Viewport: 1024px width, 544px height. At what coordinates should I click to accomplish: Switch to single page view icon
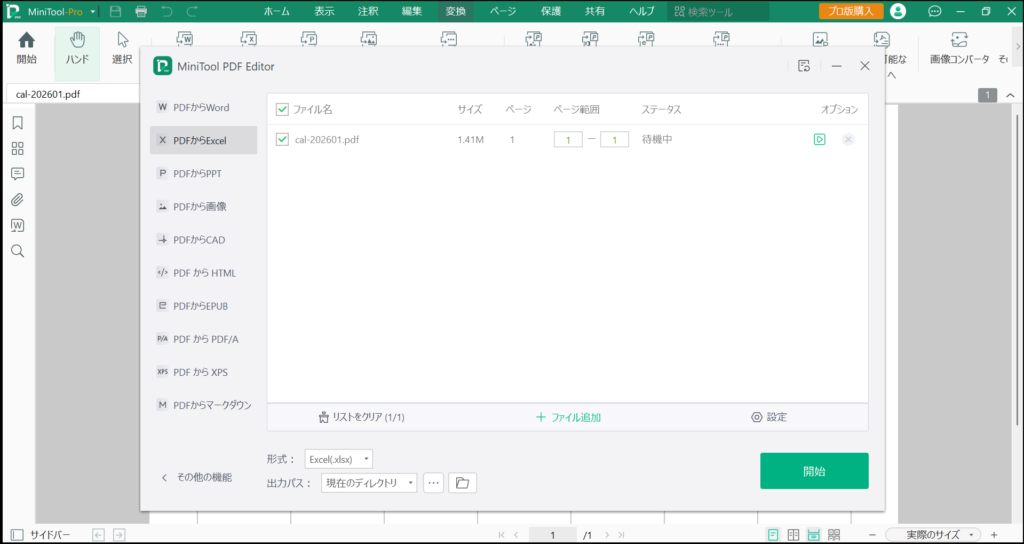point(773,534)
